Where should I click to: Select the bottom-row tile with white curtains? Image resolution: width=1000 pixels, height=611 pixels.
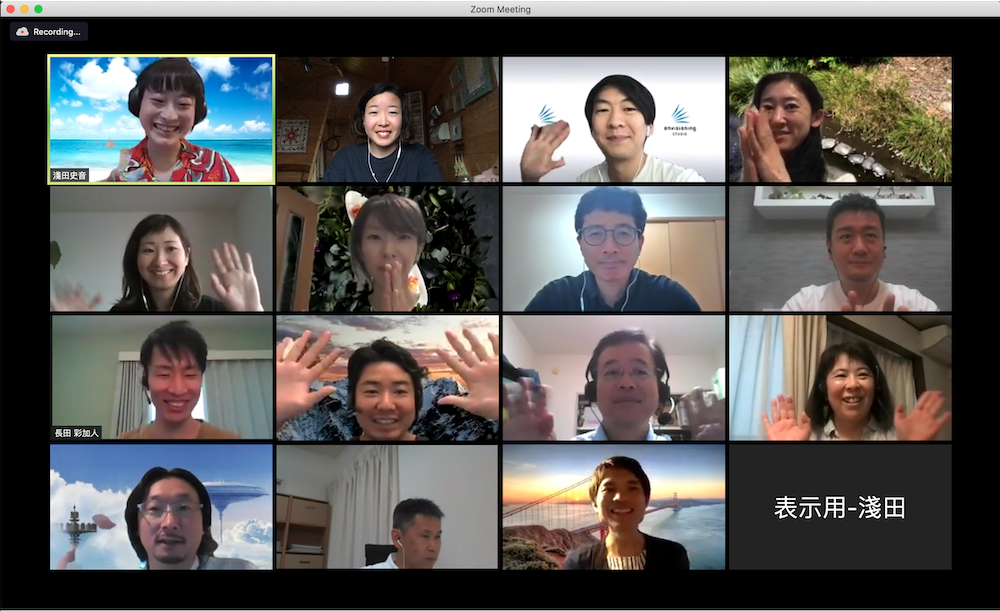tap(387, 507)
